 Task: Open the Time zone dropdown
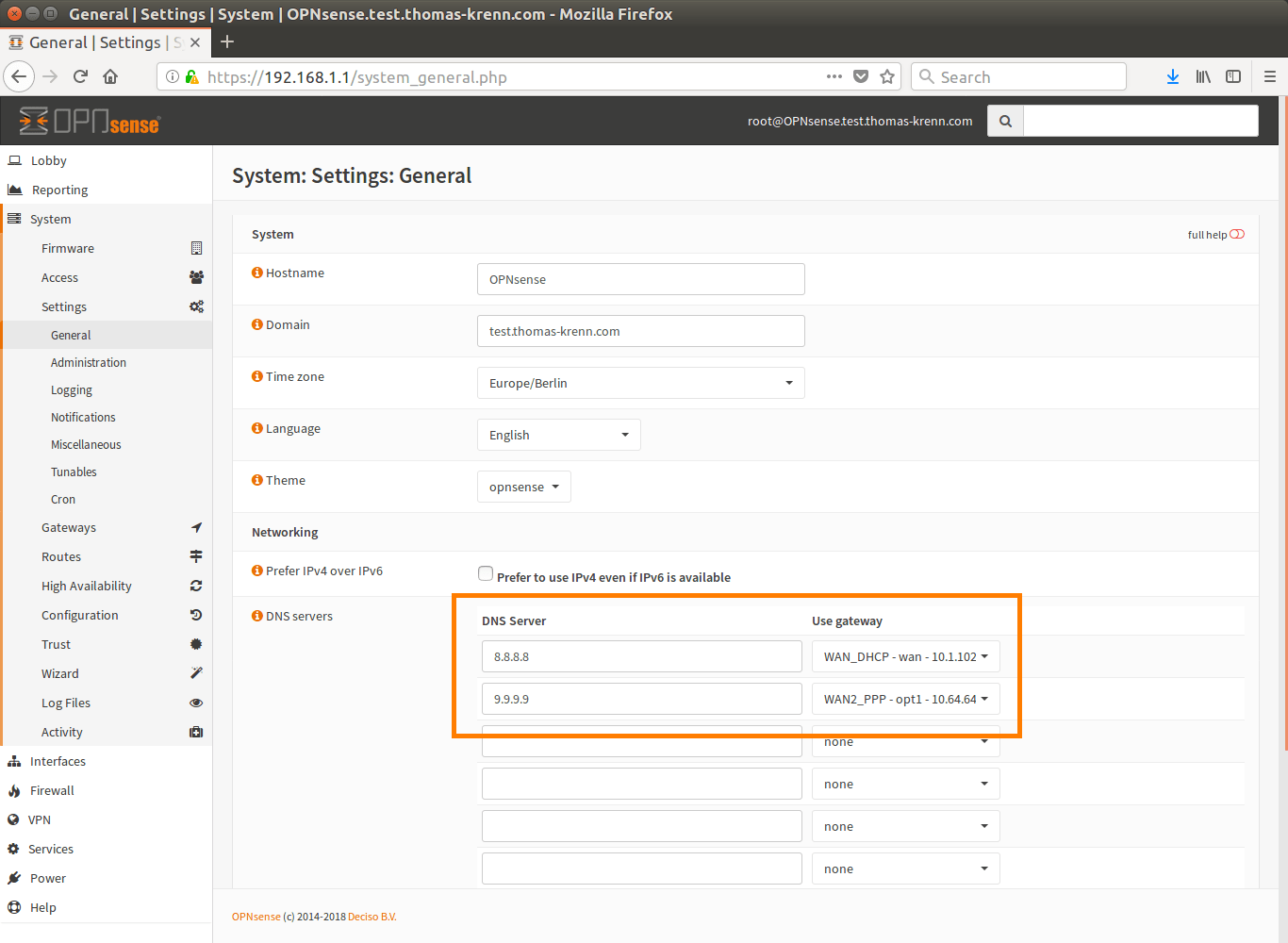click(x=640, y=383)
